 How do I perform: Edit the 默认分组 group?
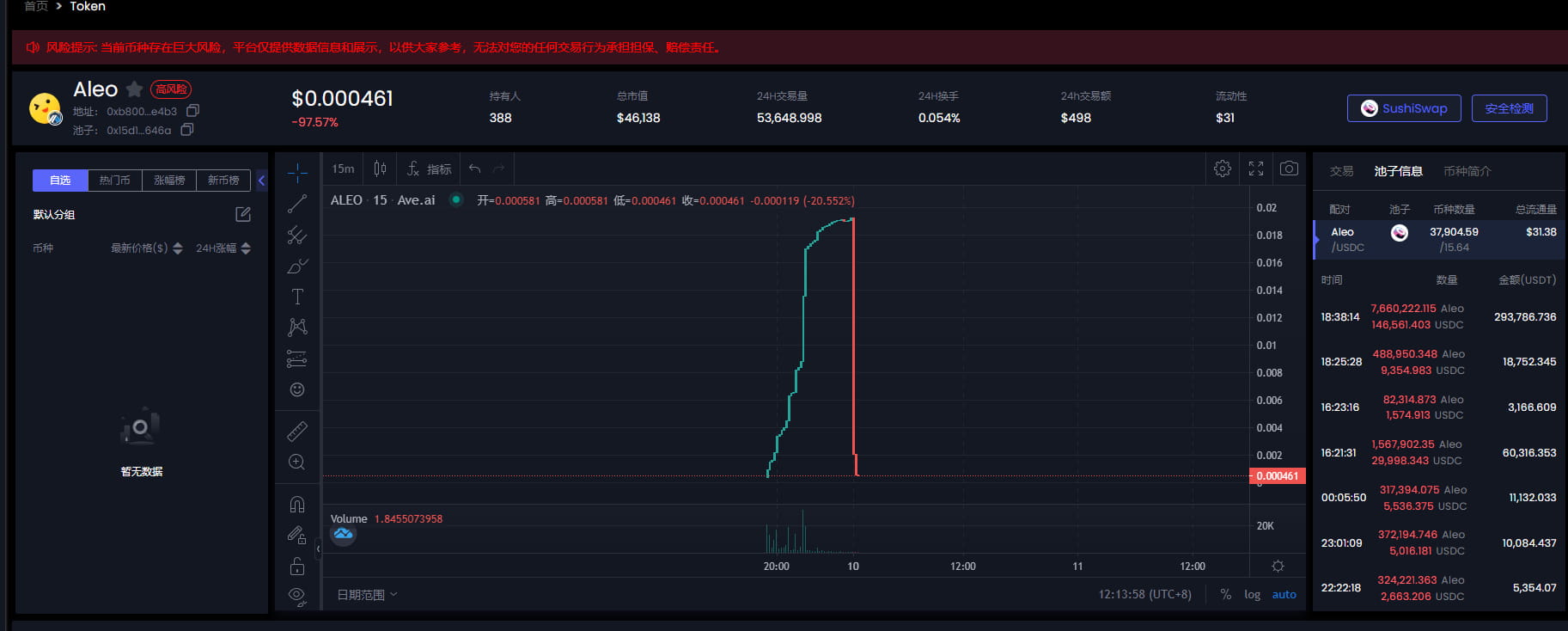point(243,214)
